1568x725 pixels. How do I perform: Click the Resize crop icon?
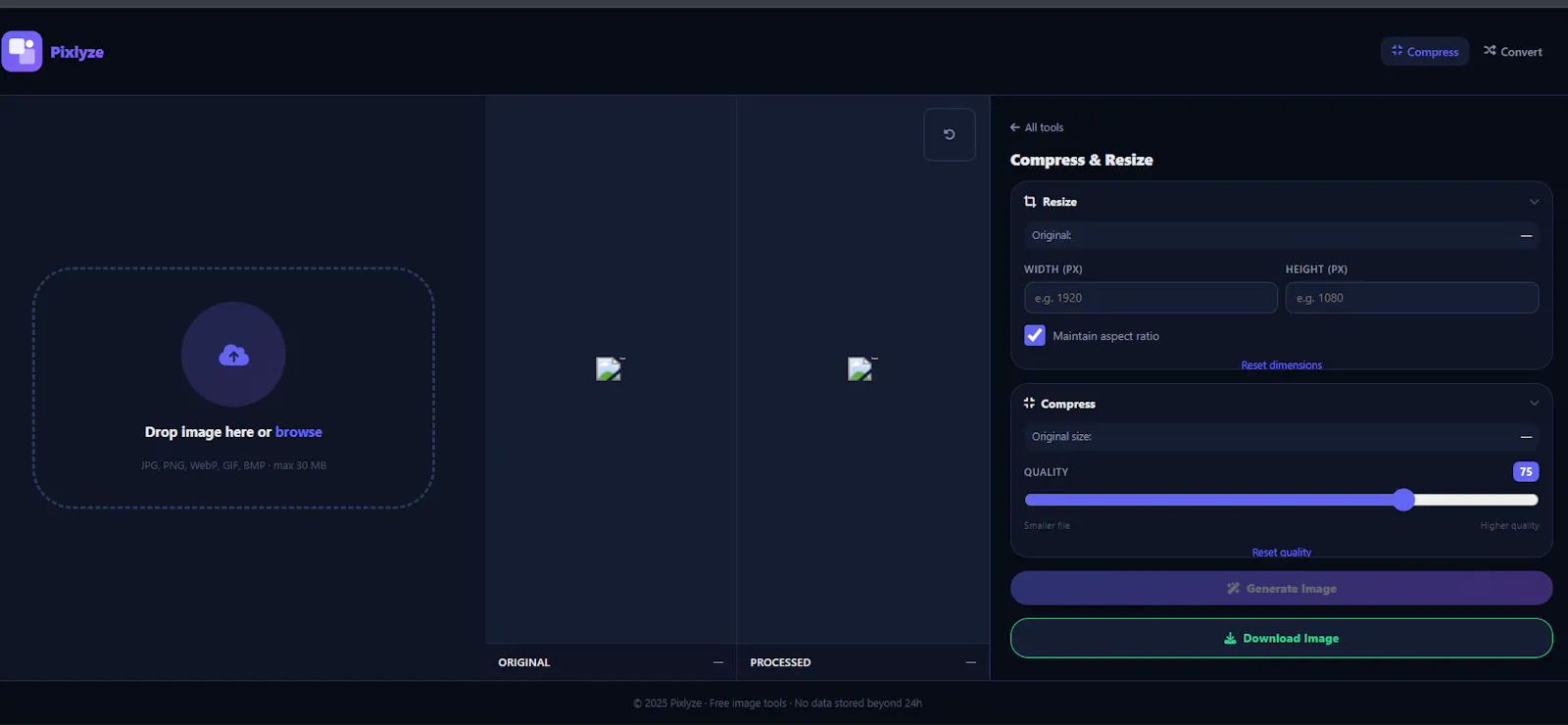click(1030, 202)
